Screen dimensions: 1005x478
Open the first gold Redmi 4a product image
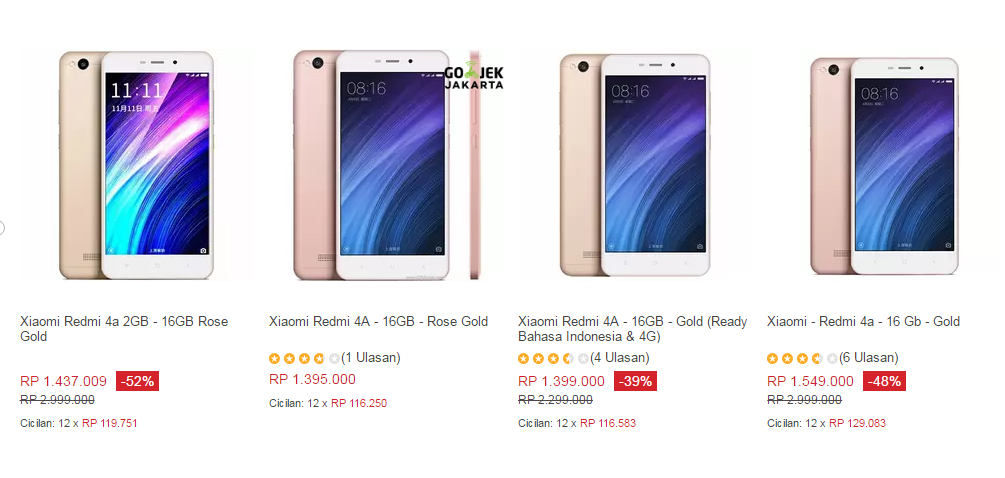[x=136, y=165]
